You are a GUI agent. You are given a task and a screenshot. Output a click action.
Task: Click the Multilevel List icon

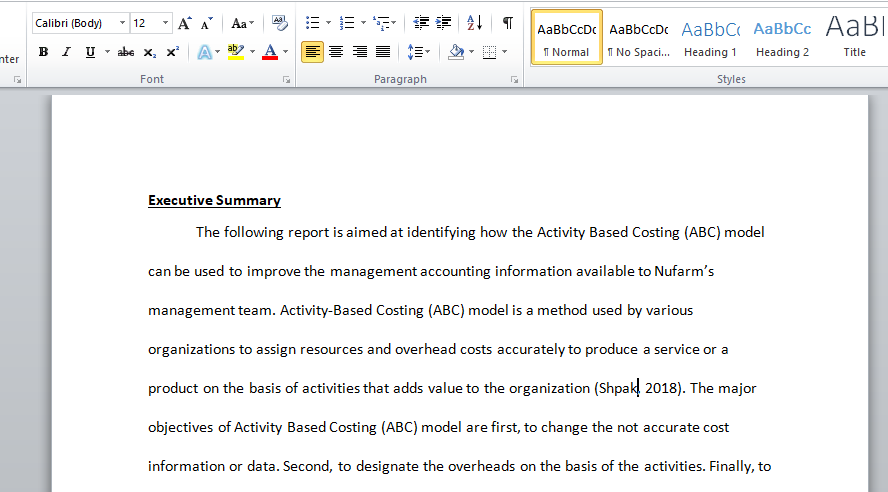coord(382,23)
